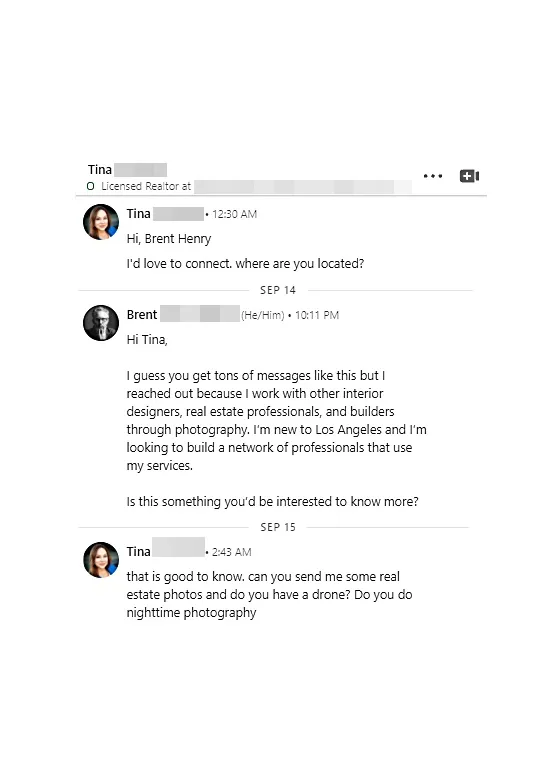Viewport: 551px width, 774px height.
Task: Open the three-dot more options menu
Action: (433, 176)
